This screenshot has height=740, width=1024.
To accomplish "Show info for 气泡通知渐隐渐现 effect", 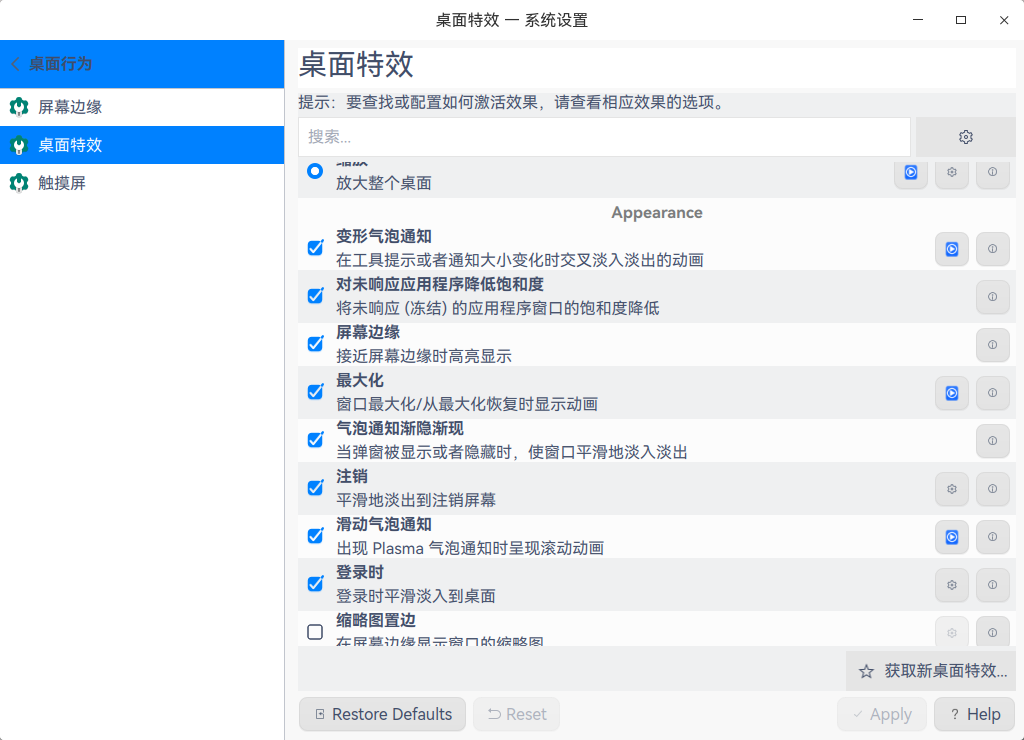I will 993,441.
